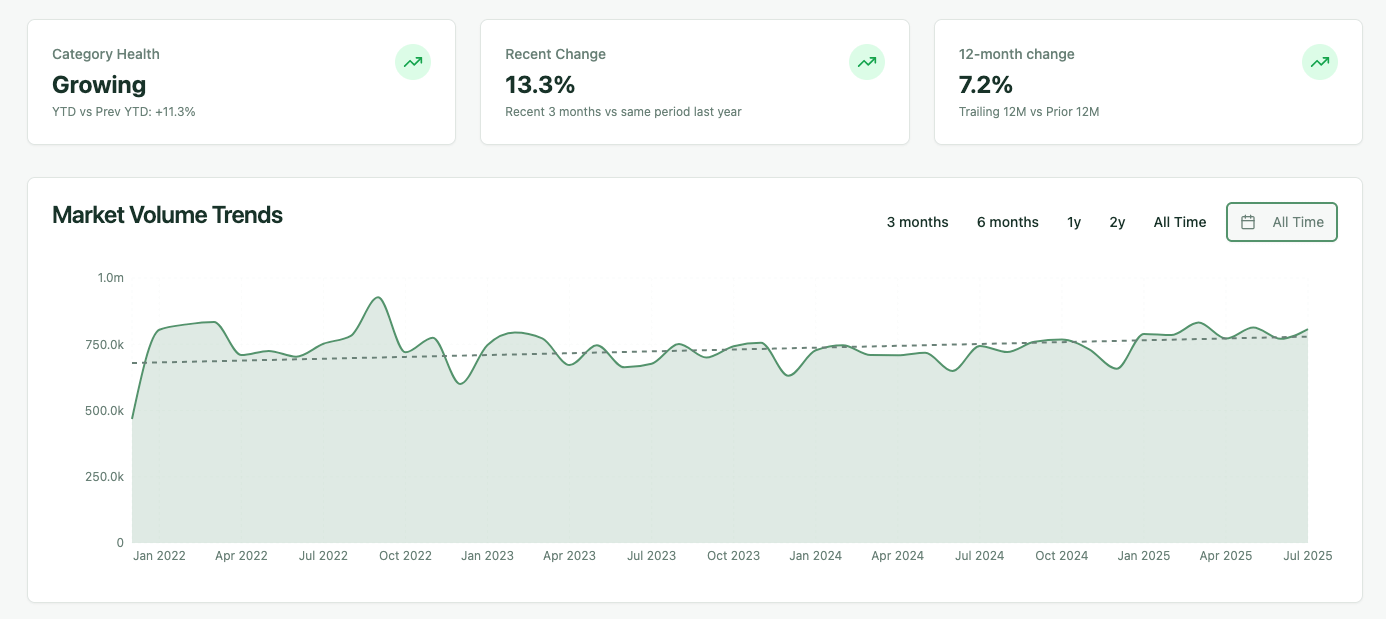Click the Market Volume Trends heading
Screen dimensions: 1386x619
(x=167, y=215)
